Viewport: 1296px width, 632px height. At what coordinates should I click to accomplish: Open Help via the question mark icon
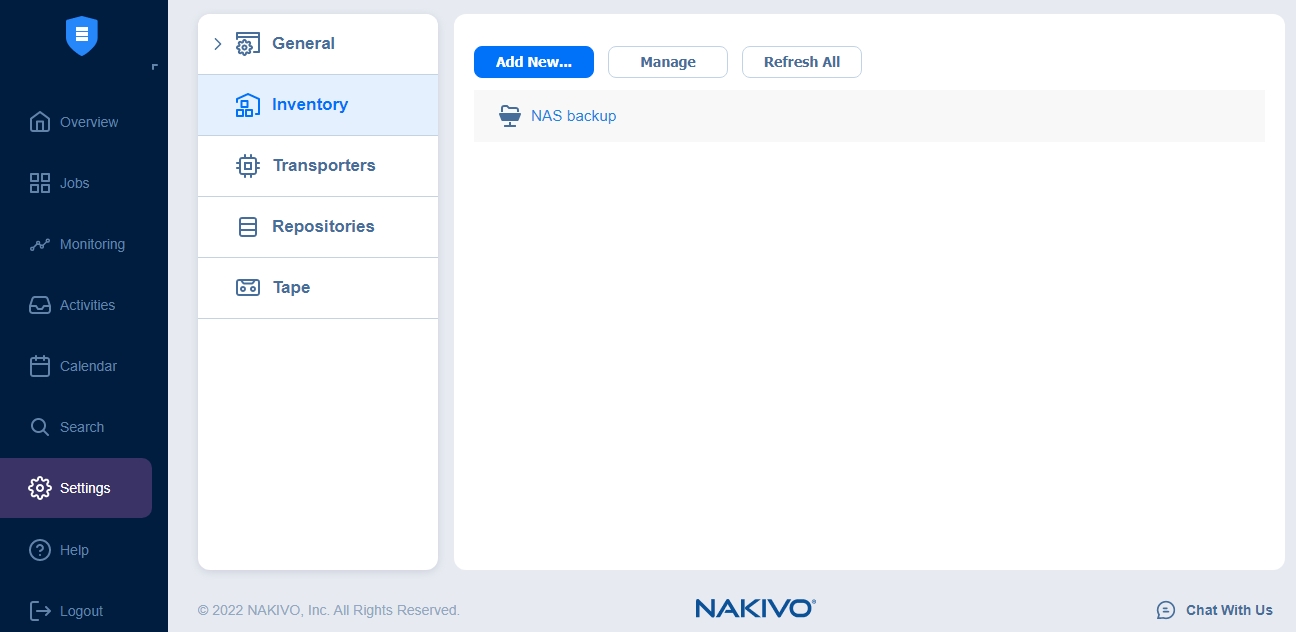pyautogui.click(x=40, y=550)
